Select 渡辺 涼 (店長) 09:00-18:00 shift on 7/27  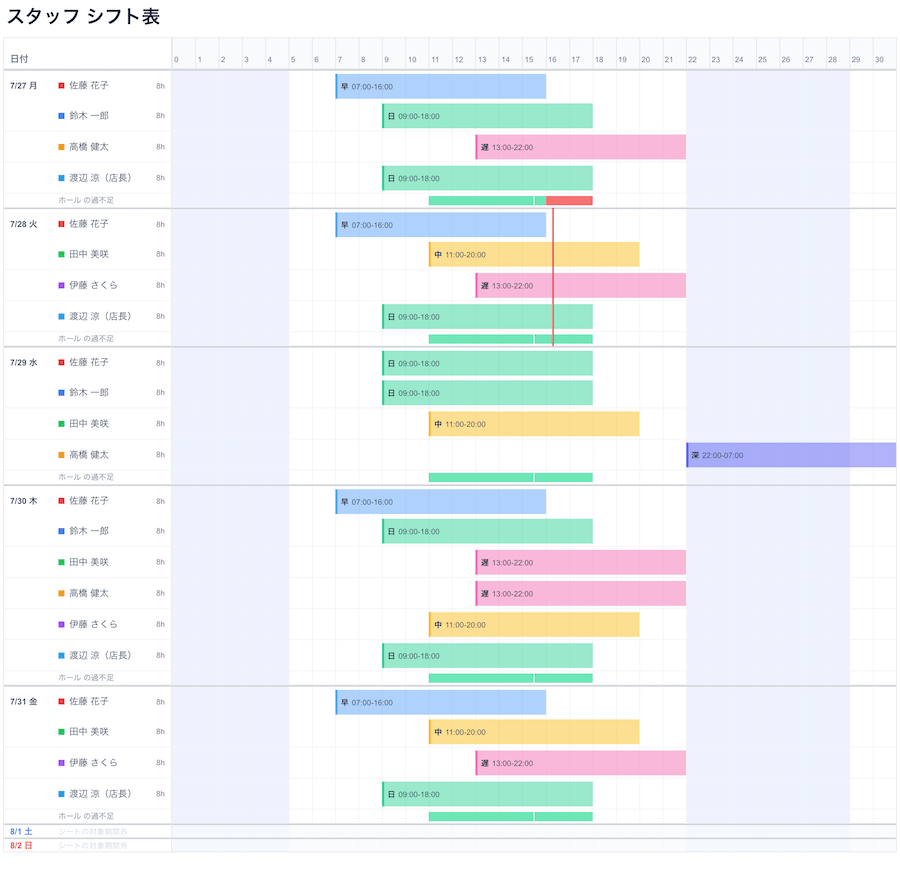click(x=487, y=178)
